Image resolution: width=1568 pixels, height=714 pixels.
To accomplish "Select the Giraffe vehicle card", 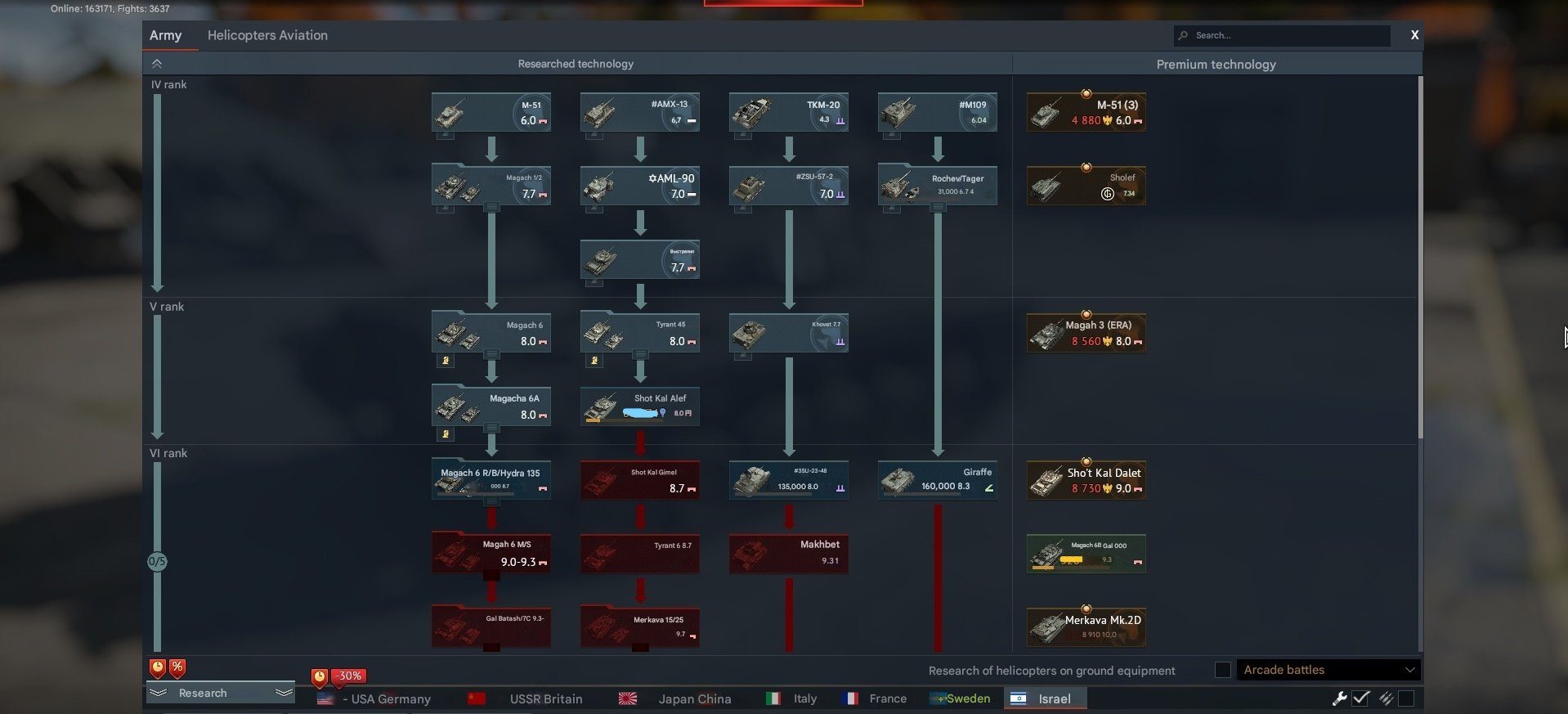I will point(937,480).
